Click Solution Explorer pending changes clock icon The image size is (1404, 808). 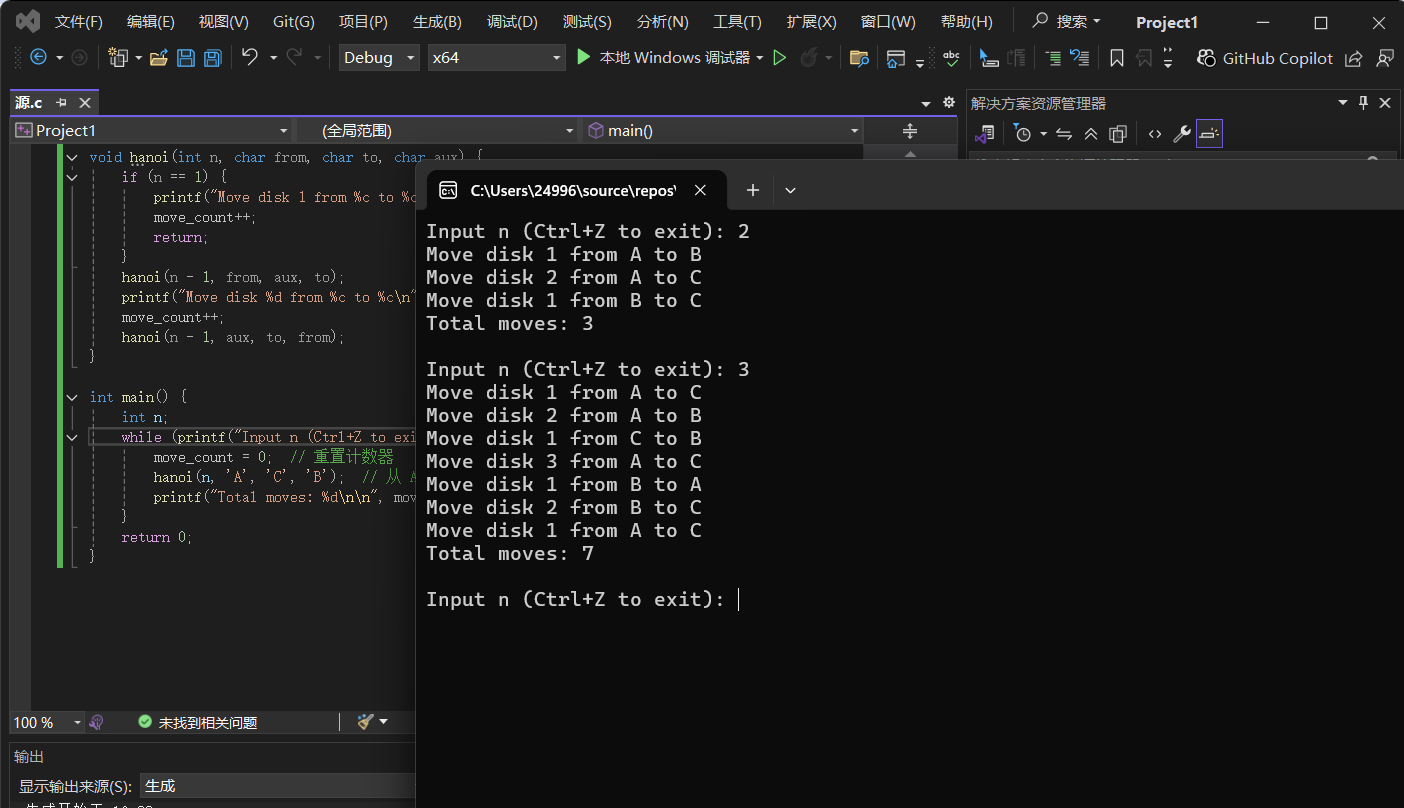(1022, 133)
